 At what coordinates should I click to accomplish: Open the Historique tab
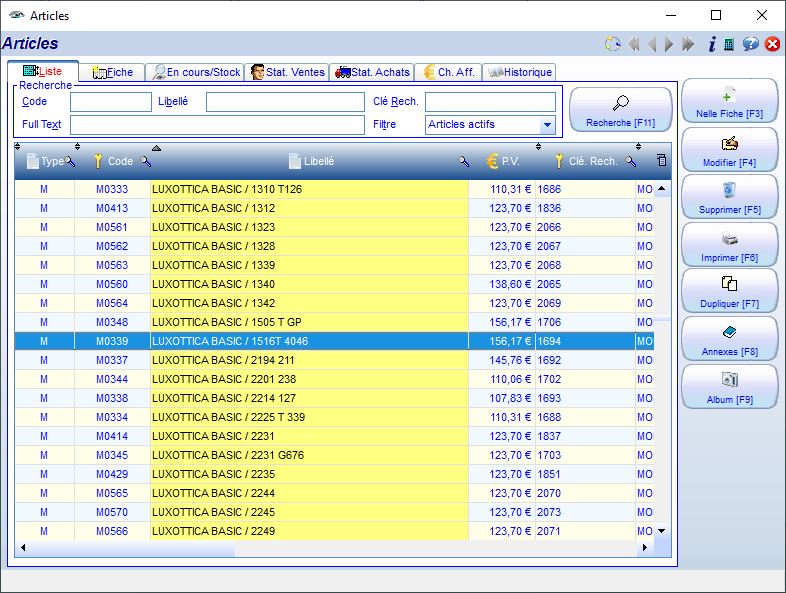click(519, 72)
